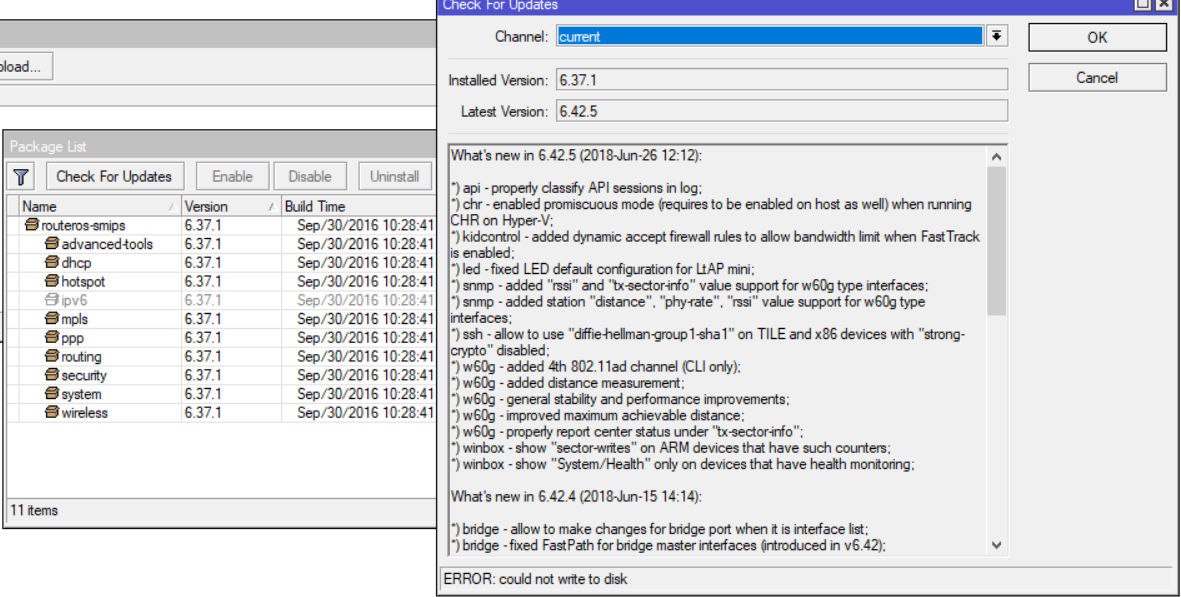Image resolution: width=1181 pixels, height=597 pixels.
Task: Click the filter funnel icon in Package List
Action: point(21,177)
